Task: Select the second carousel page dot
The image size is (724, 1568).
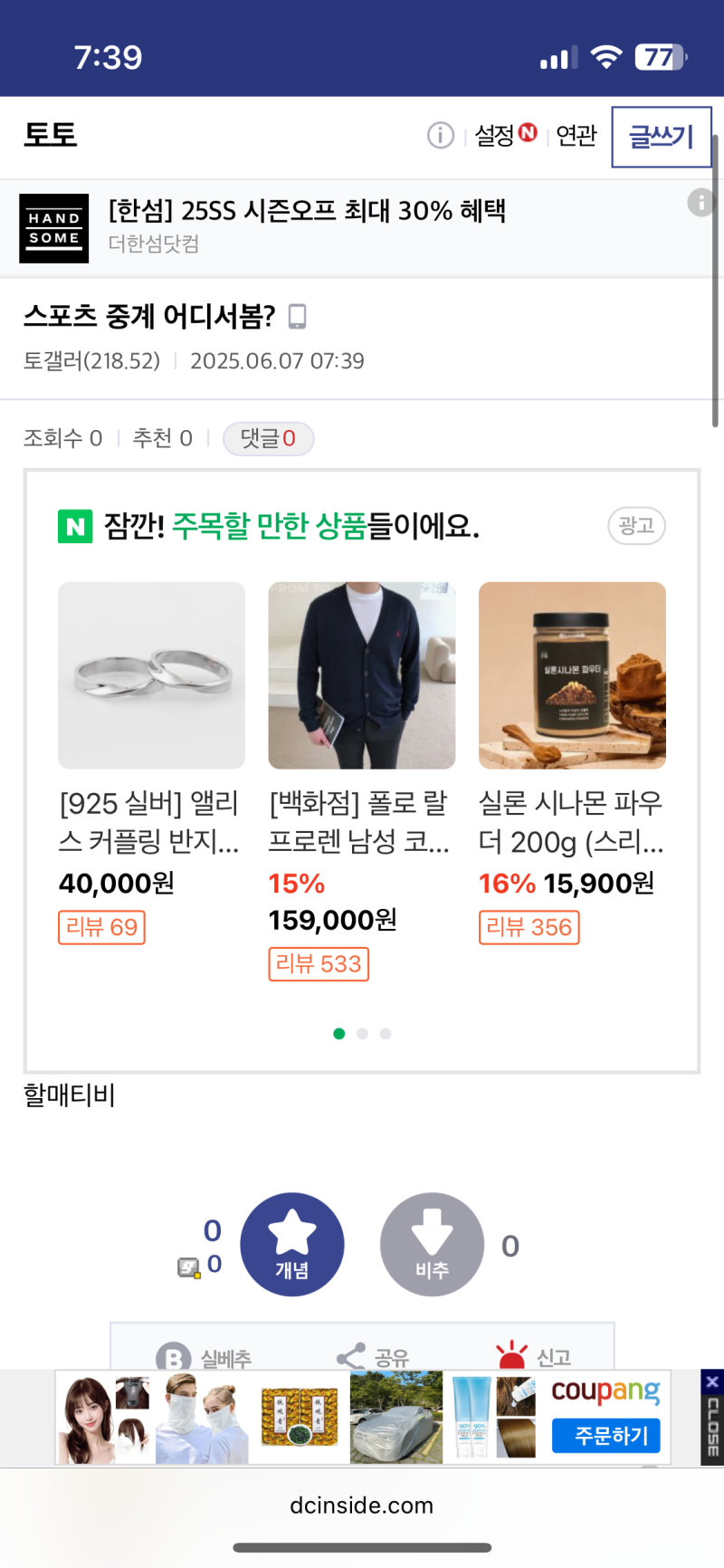Action: point(362,1034)
